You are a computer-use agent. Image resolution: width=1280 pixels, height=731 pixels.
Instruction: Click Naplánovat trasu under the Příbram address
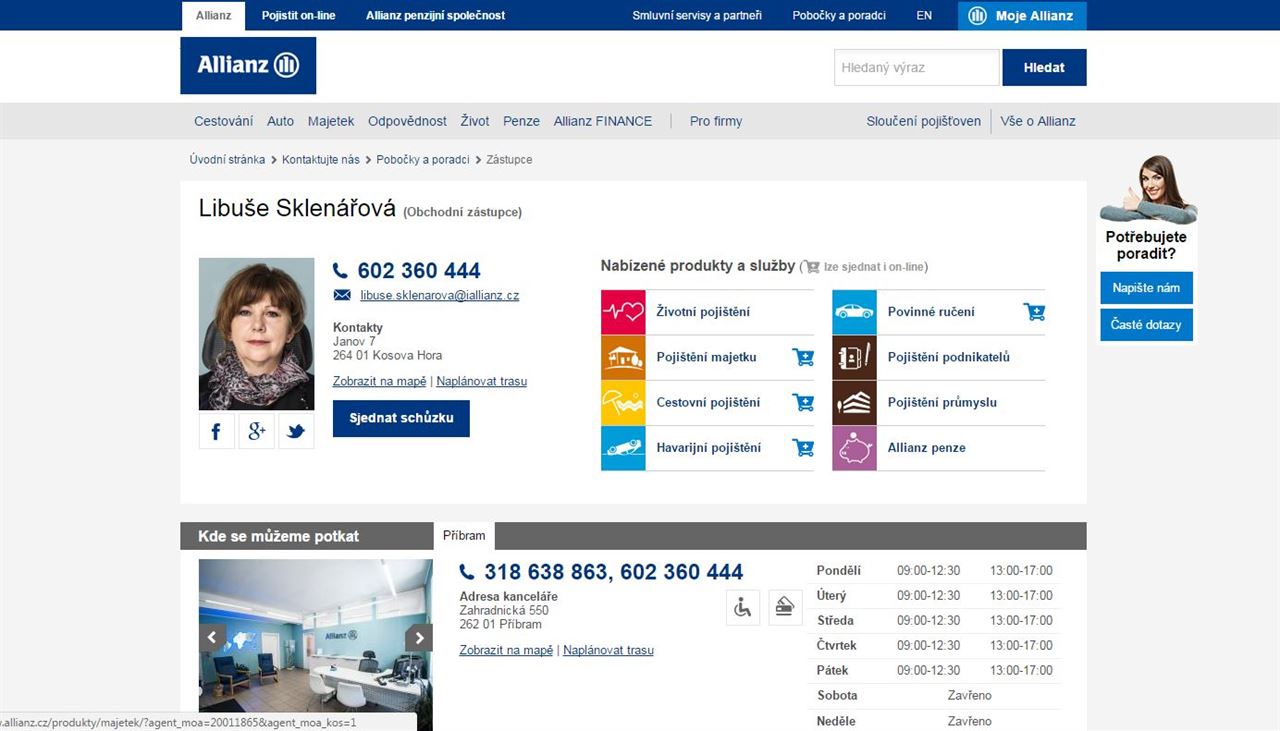click(x=608, y=650)
